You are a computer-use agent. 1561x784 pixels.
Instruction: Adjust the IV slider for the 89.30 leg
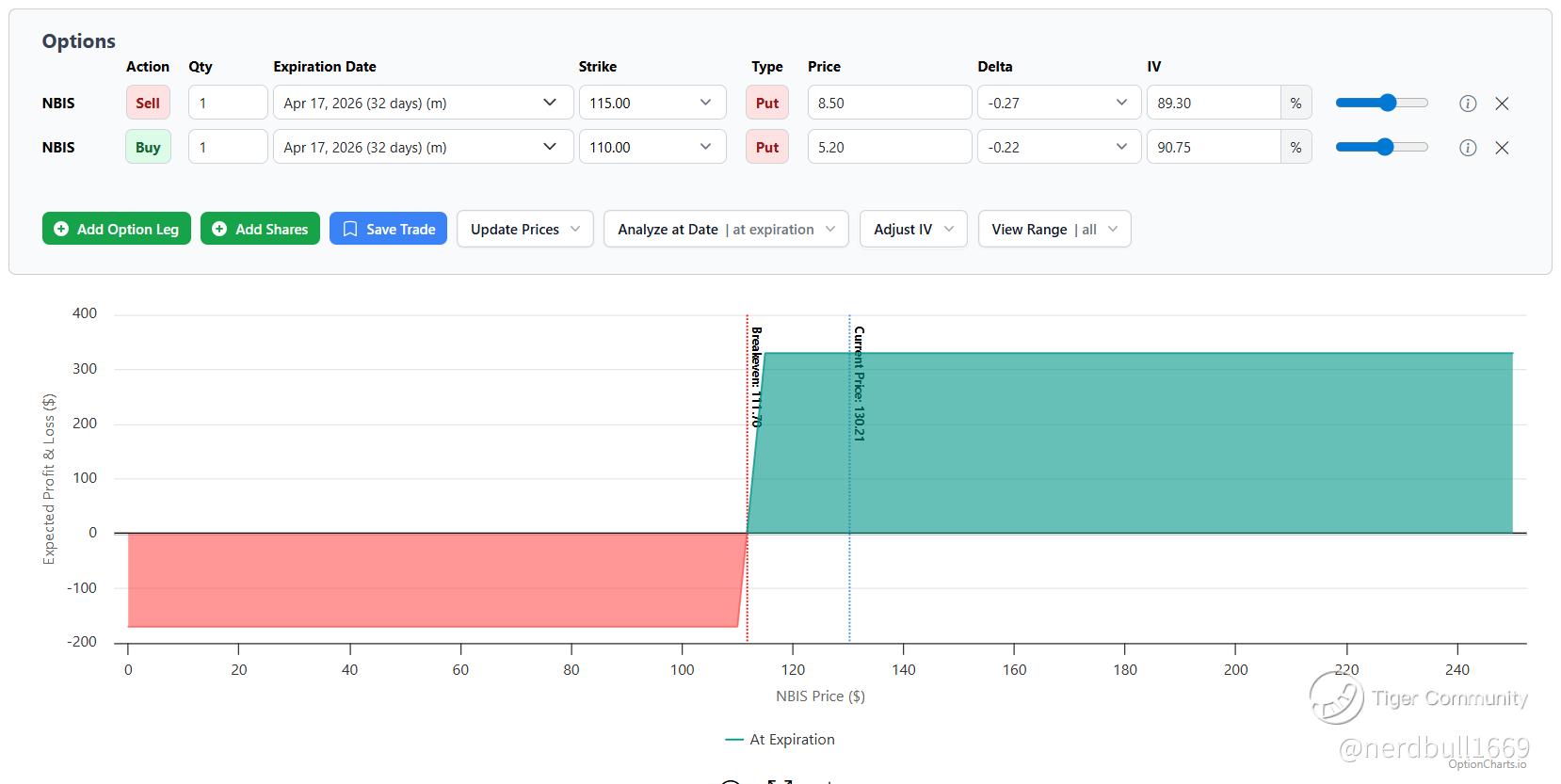pyautogui.click(x=1381, y=103)
